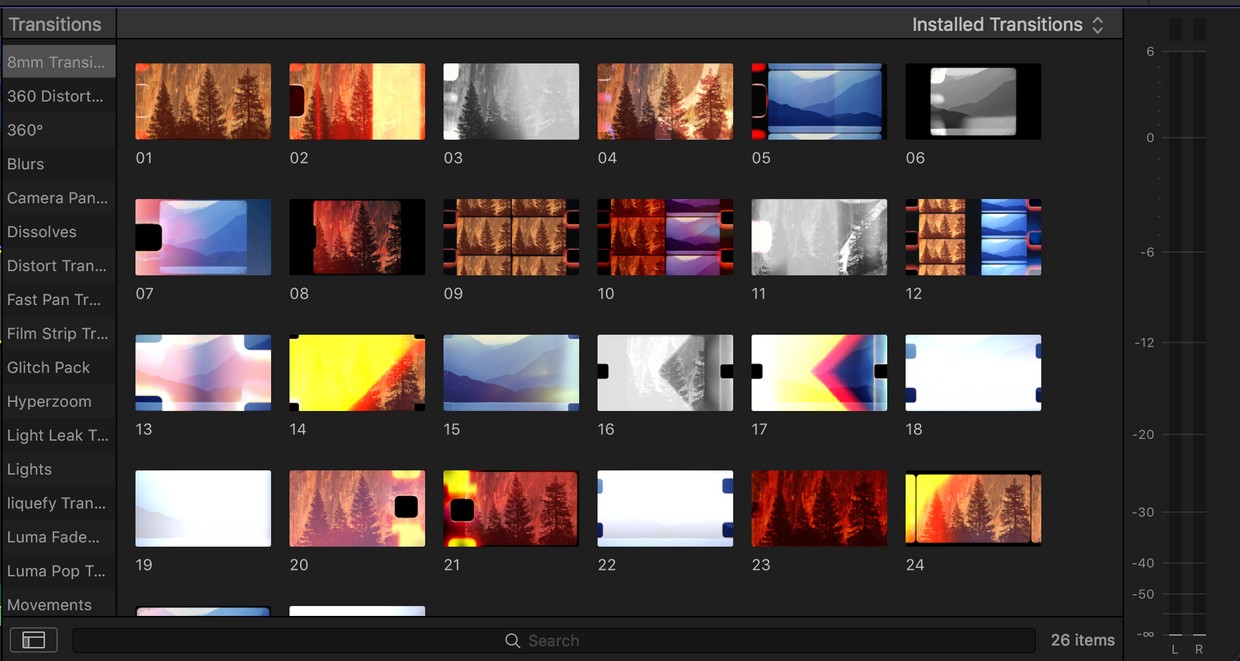Select the fiery transition 23
1240x661 pixels.
click(819, 508)
